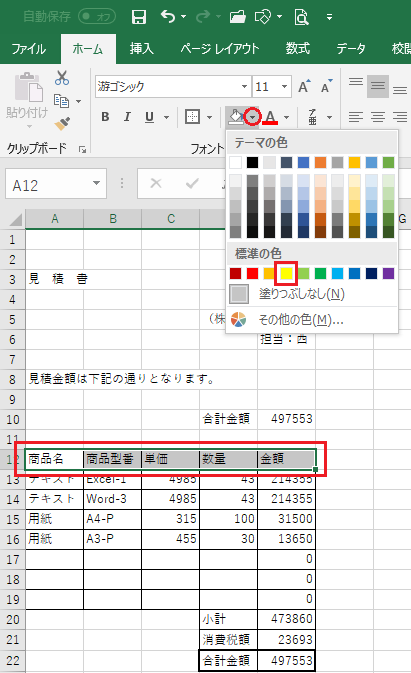Open the Undo history dropdown arrow
411x673 pixels.
coord(184,17)
